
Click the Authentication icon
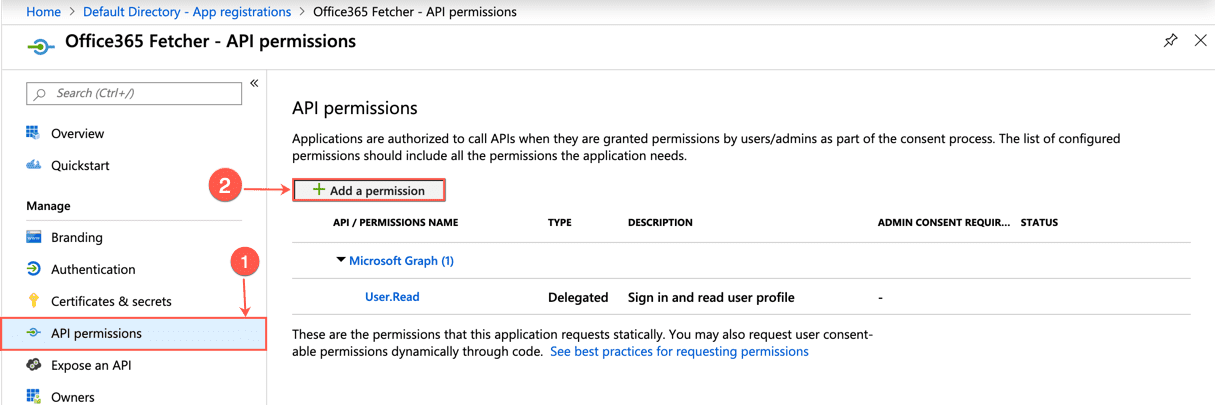pos(33,269)
